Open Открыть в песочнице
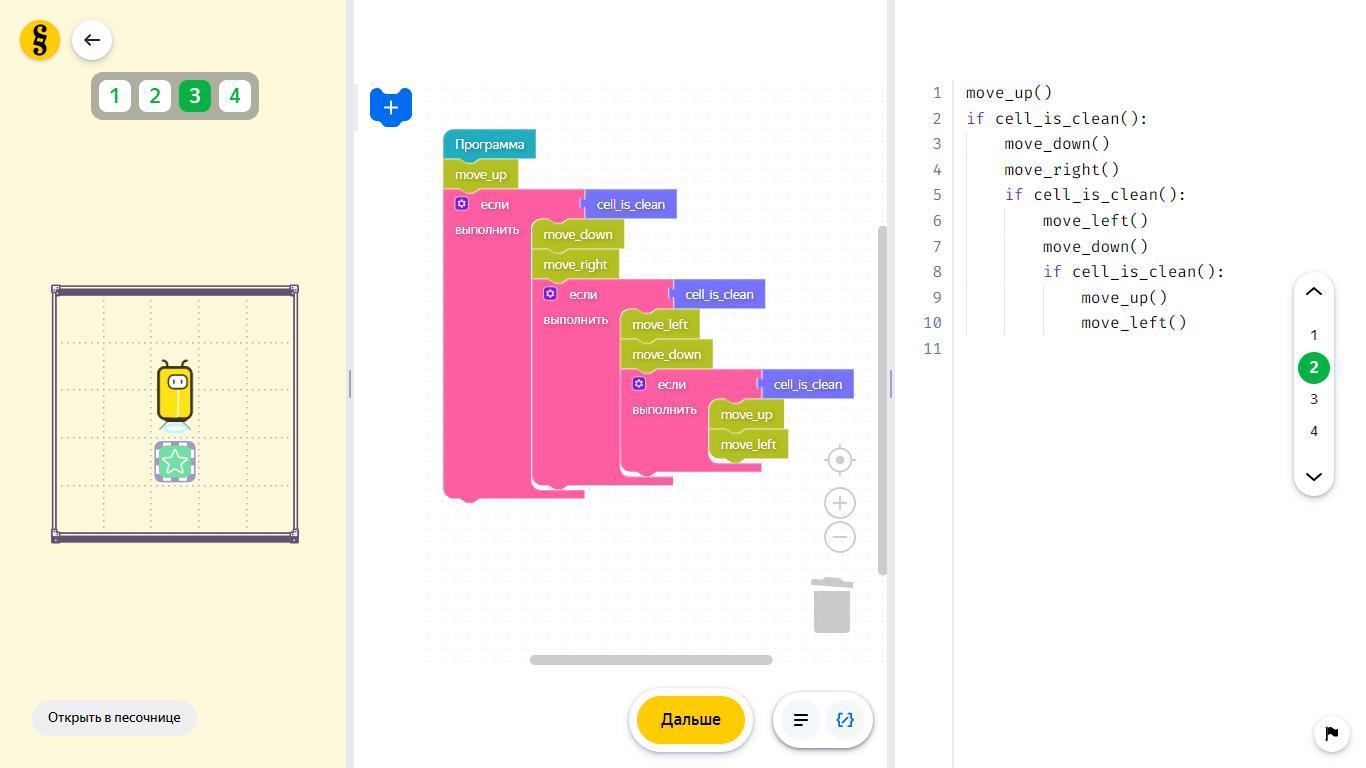 click(114, 717)
